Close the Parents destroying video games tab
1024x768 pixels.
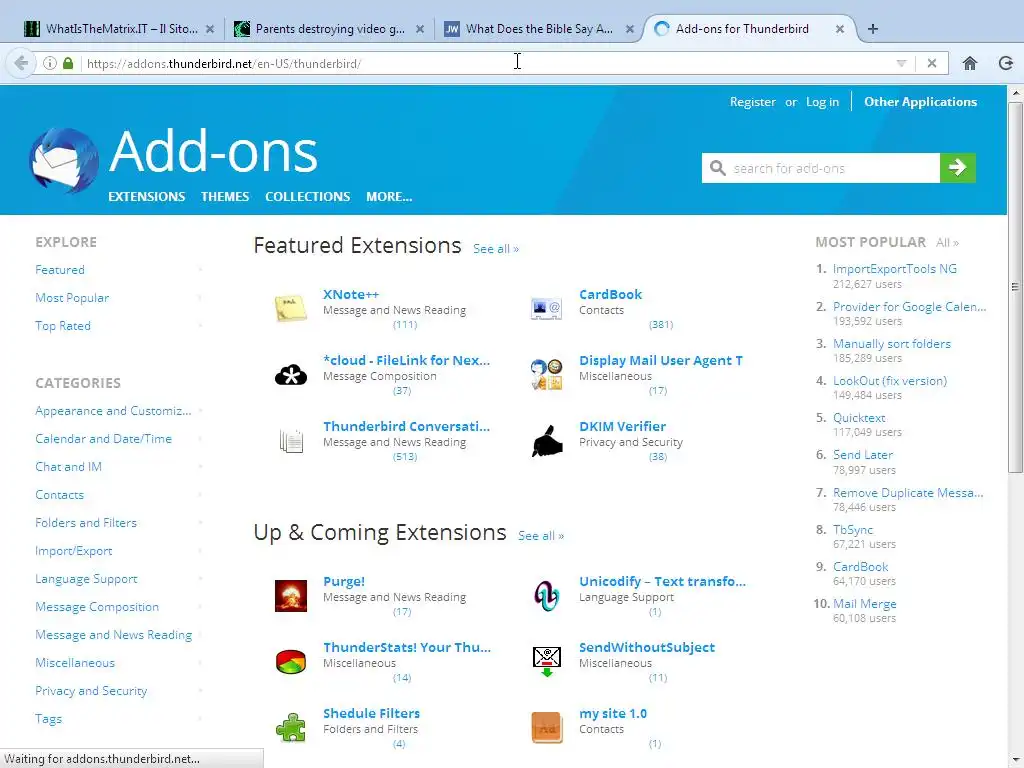(420, 29)
